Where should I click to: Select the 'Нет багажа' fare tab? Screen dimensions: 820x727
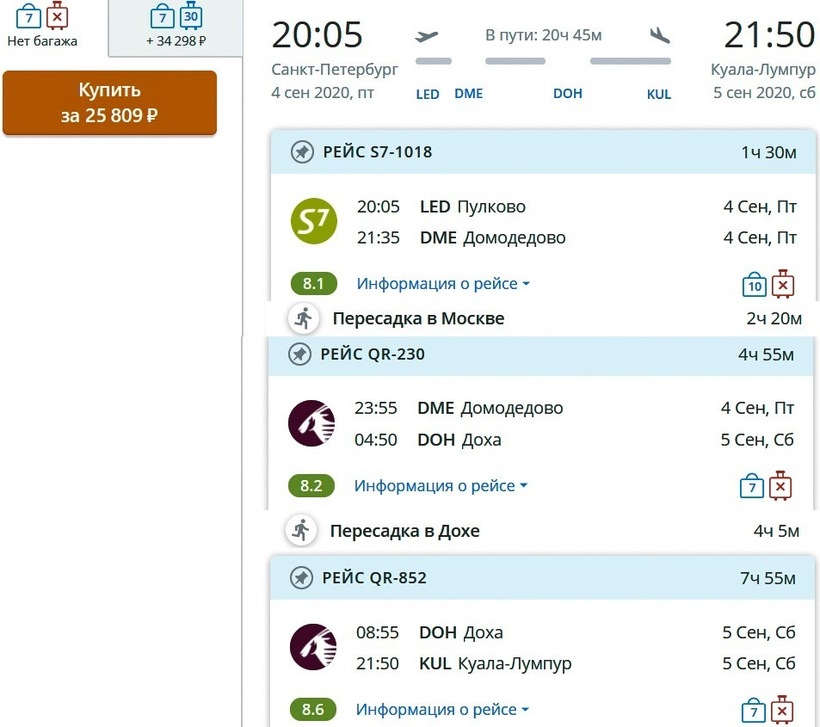pyautogui.click(x=42, y=28)
